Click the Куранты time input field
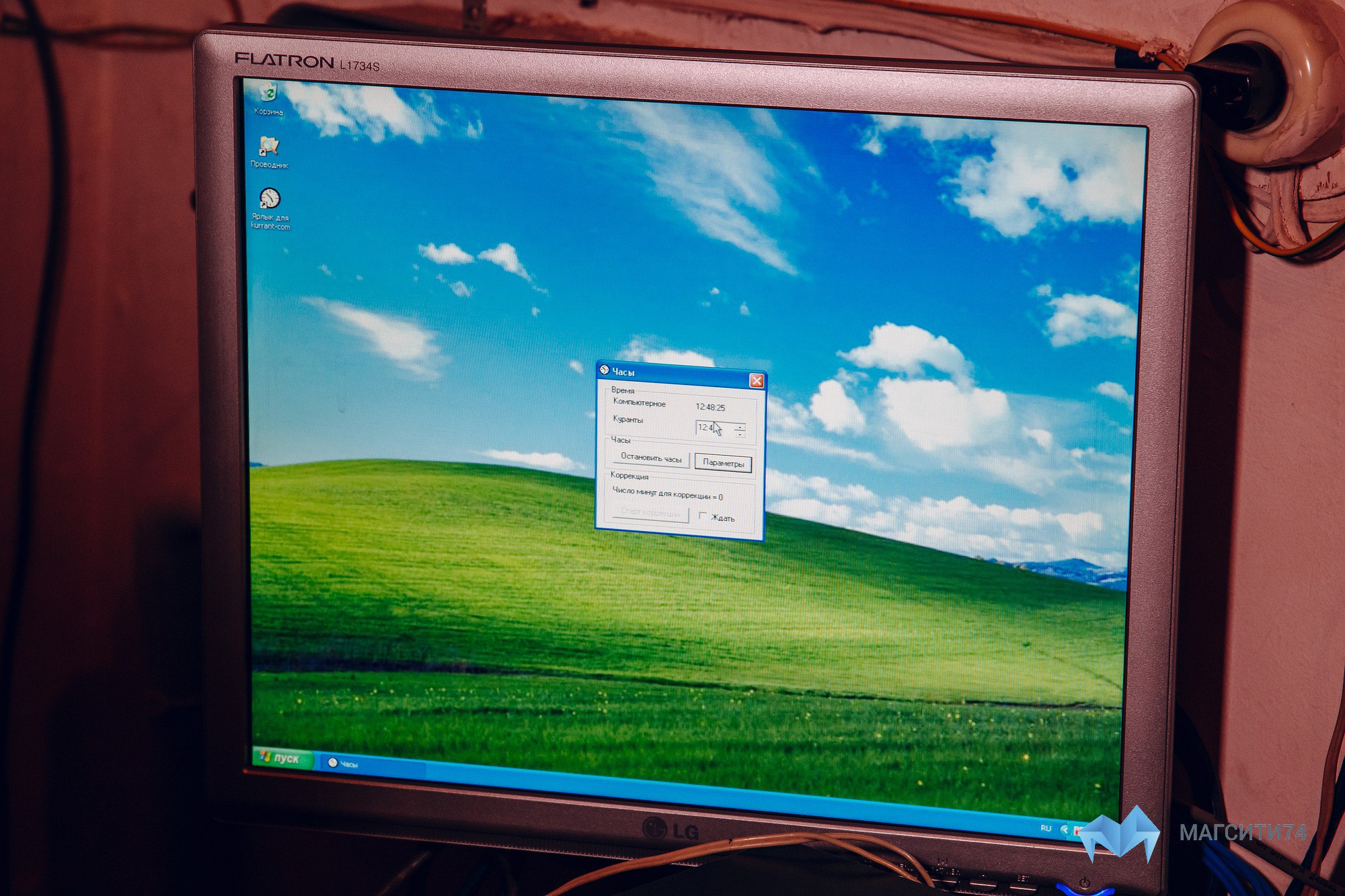This screenshot has width=1345, height=896. click(714, 428)
